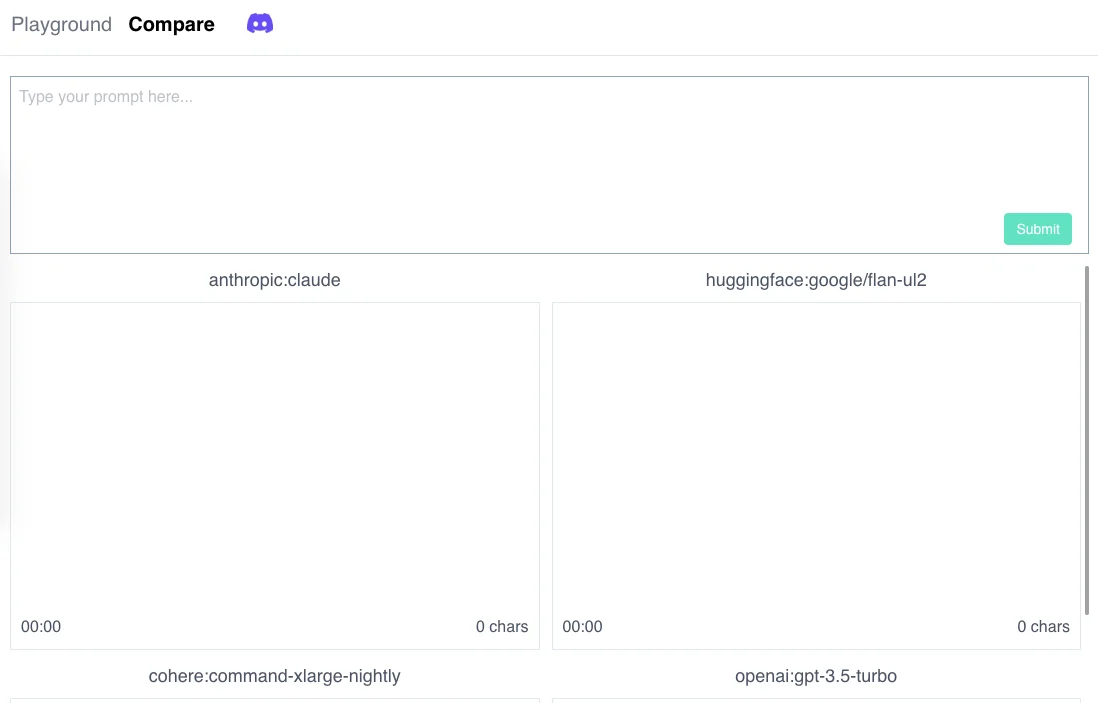This screenshot has height=703, width=1098.
Task: Click top edge of cohere output panel
Action: click(x=274, y=700)
